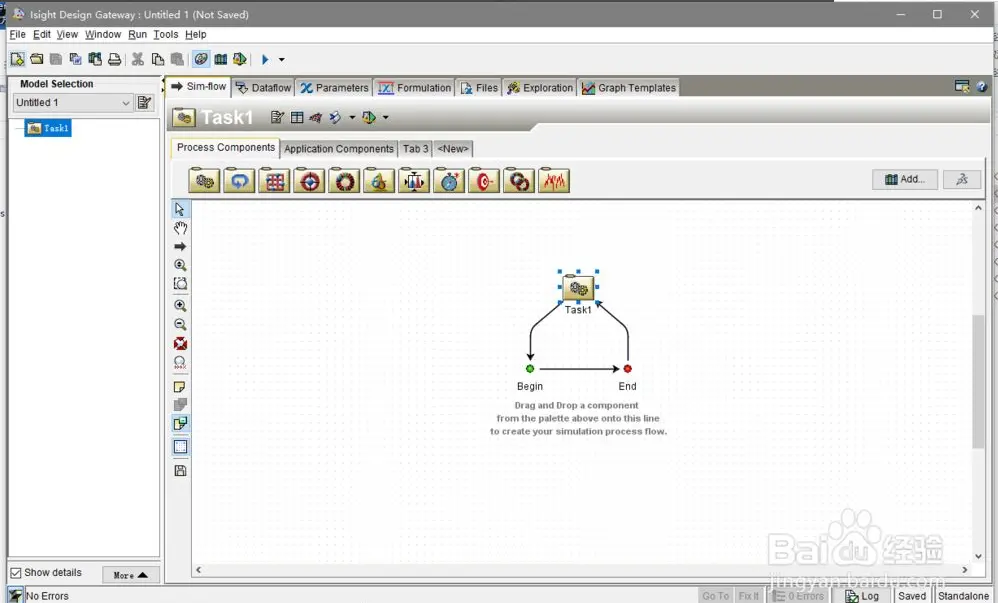This screenshot has height=603, width=998.
Task: Open the Graph Templates tab
Action: coord(629,88)
